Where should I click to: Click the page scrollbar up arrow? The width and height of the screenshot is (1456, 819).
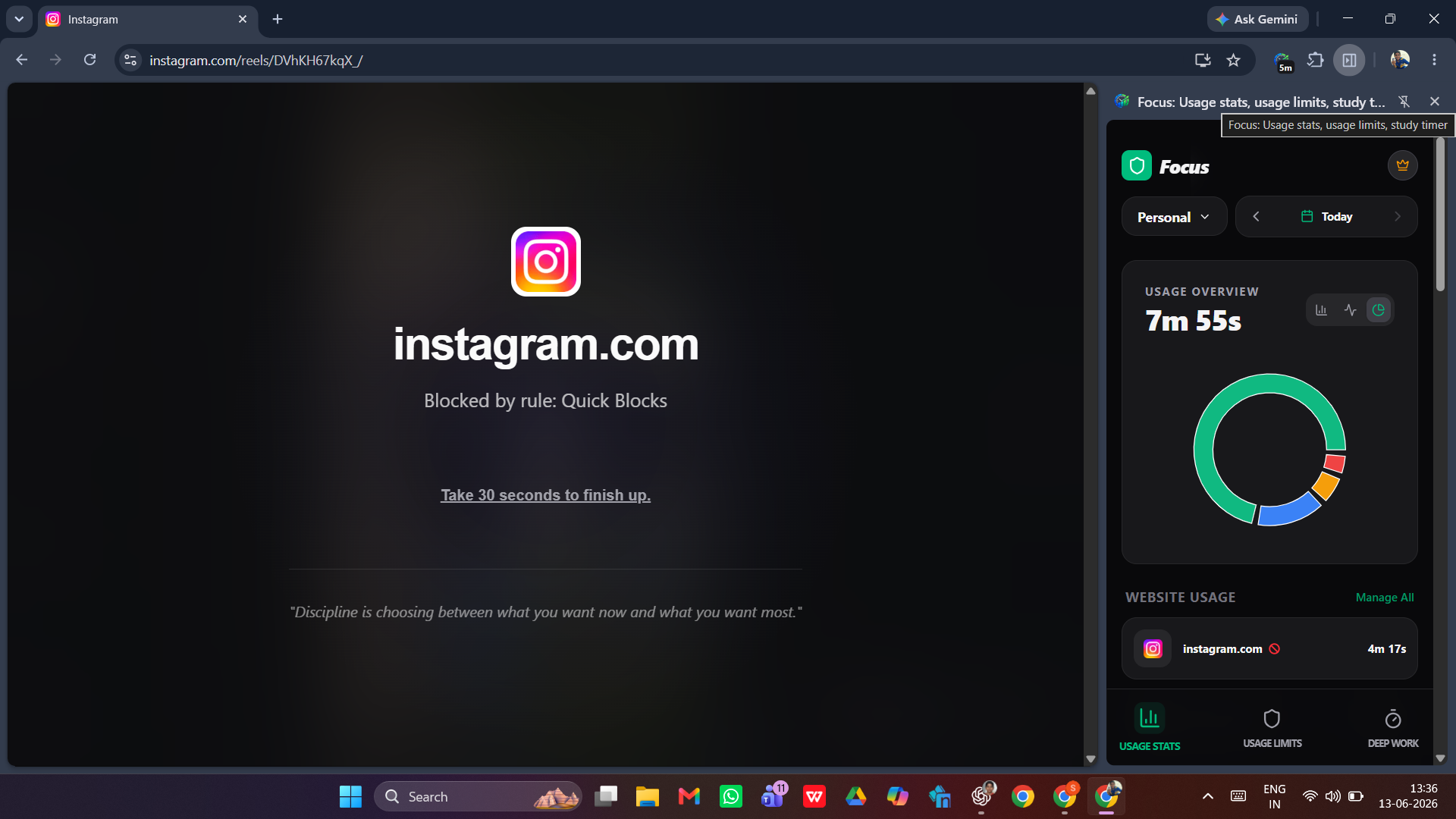pyautogui.click(x=1090, y=91)
